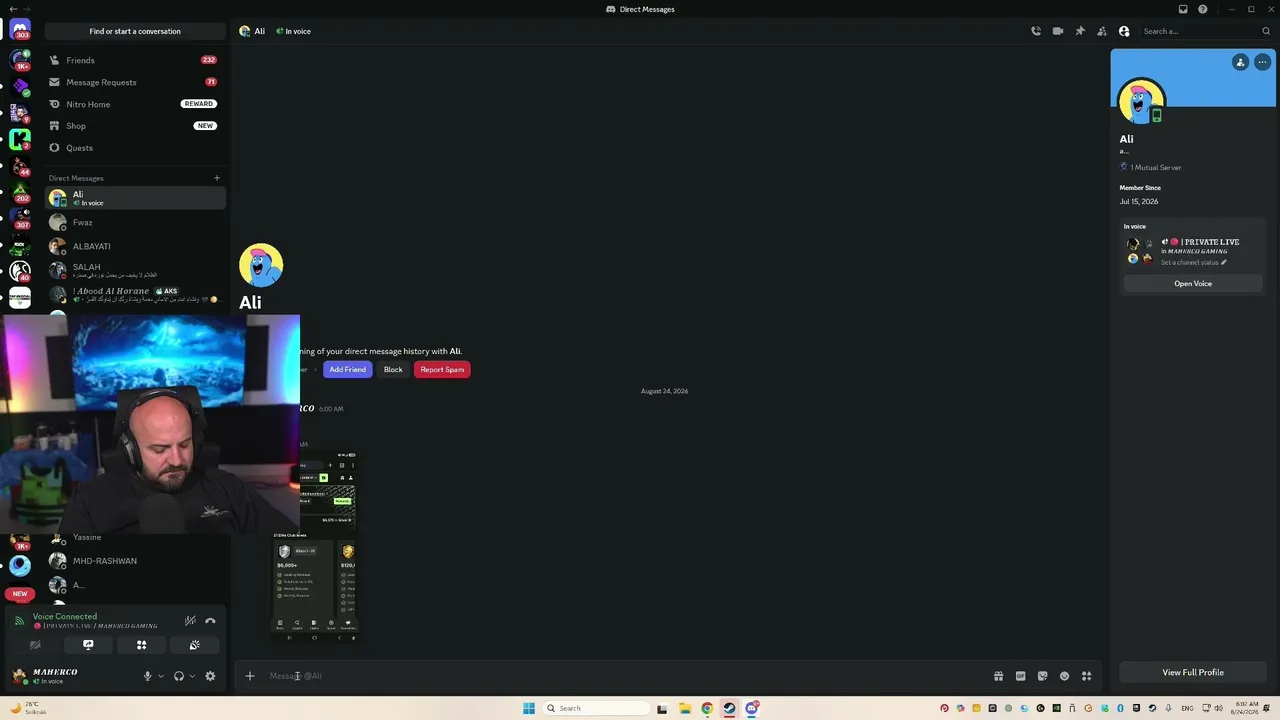1280x720 pixels.
Task: Open Windows Start menu
Action: tap(529, 708)
